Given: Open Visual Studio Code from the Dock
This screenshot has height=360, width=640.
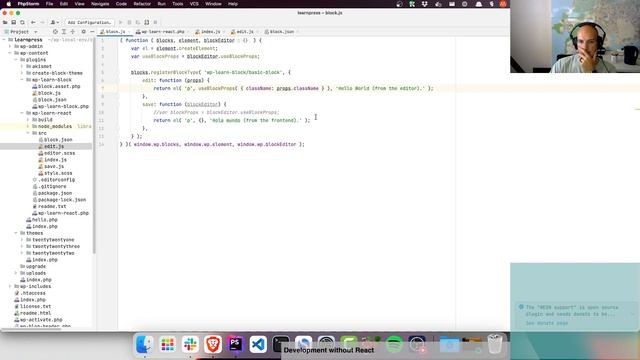Looking at the screenshot, I should pos(258,345).
